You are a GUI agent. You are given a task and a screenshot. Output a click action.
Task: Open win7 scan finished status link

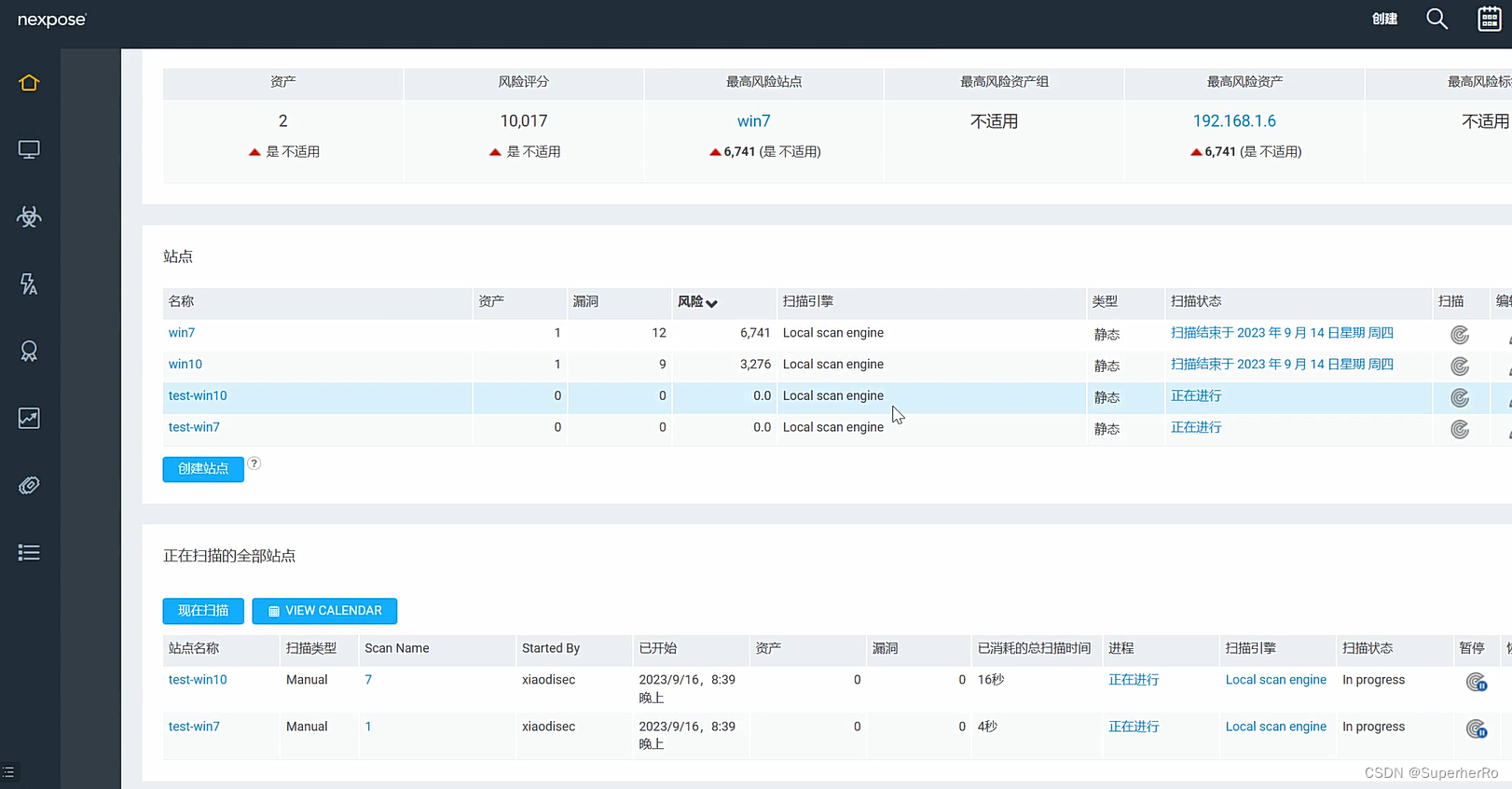1282,333
